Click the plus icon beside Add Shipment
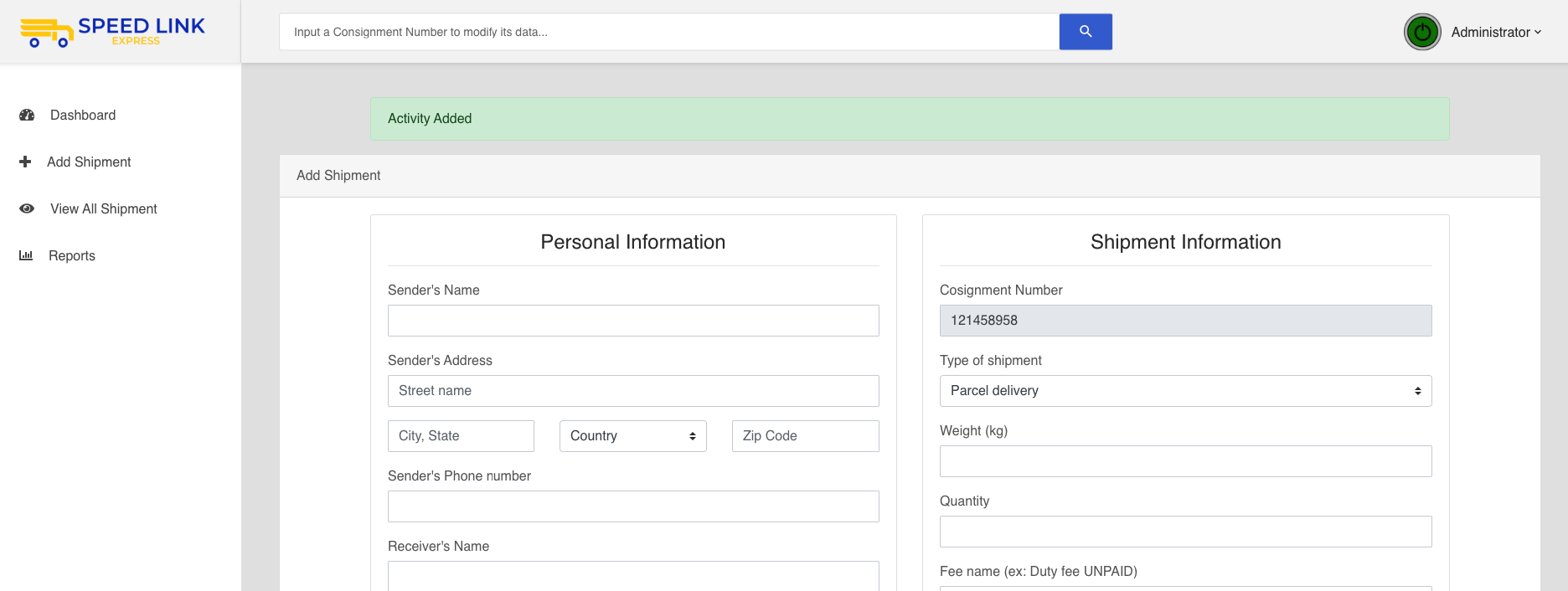Viewport: 1568px width, 591px height. click(x=25, y=162)
